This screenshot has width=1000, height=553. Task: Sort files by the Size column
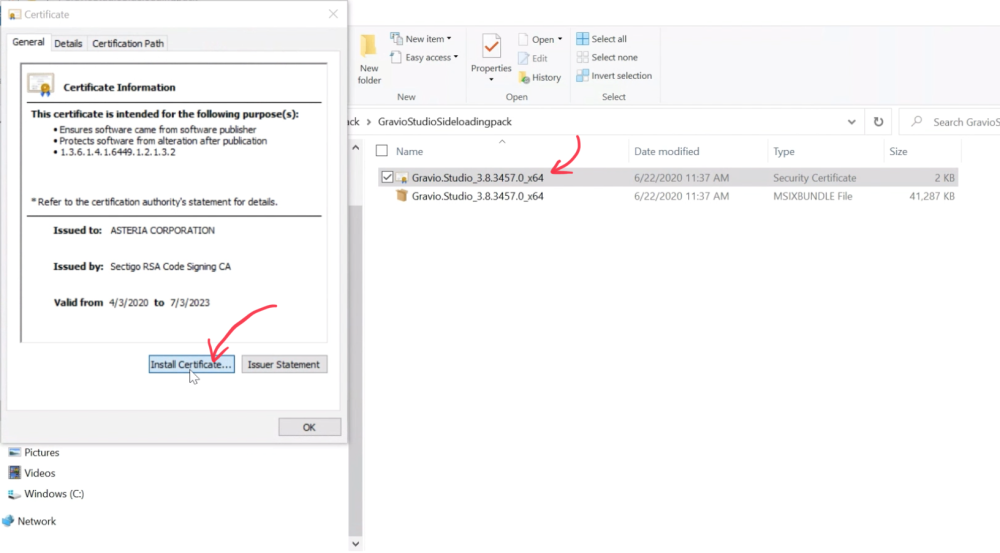click(x=898, y=151)
